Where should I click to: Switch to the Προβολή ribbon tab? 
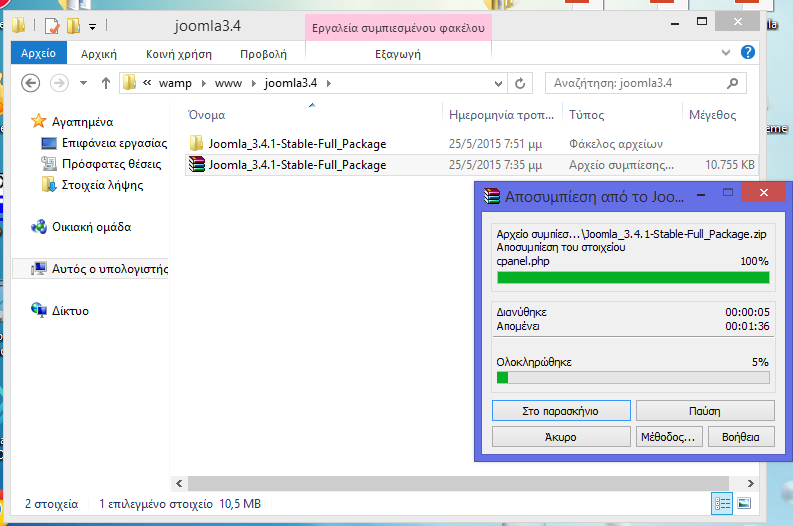coord(263,54)
